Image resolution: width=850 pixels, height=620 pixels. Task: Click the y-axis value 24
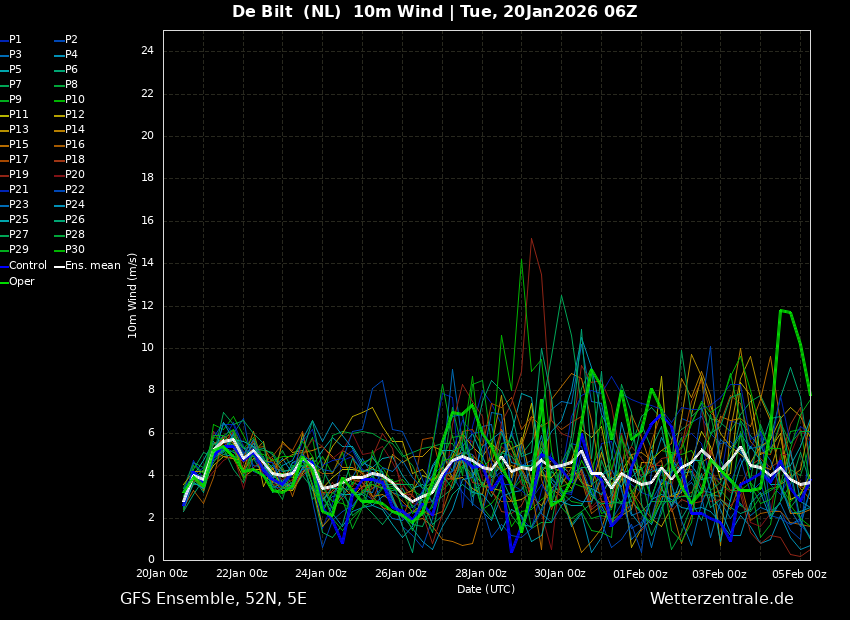tap(147, 51)
